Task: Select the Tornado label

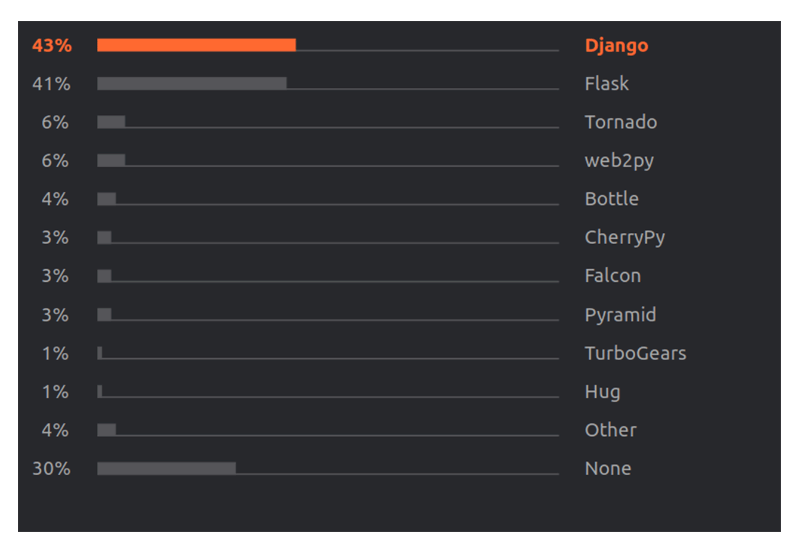Action: pyautogui.click(x=620, y=122)
